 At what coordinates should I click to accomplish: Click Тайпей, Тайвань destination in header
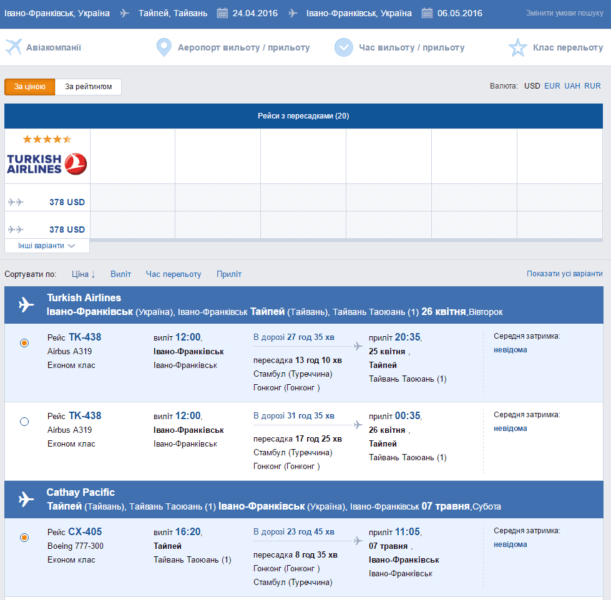(173, 13)
